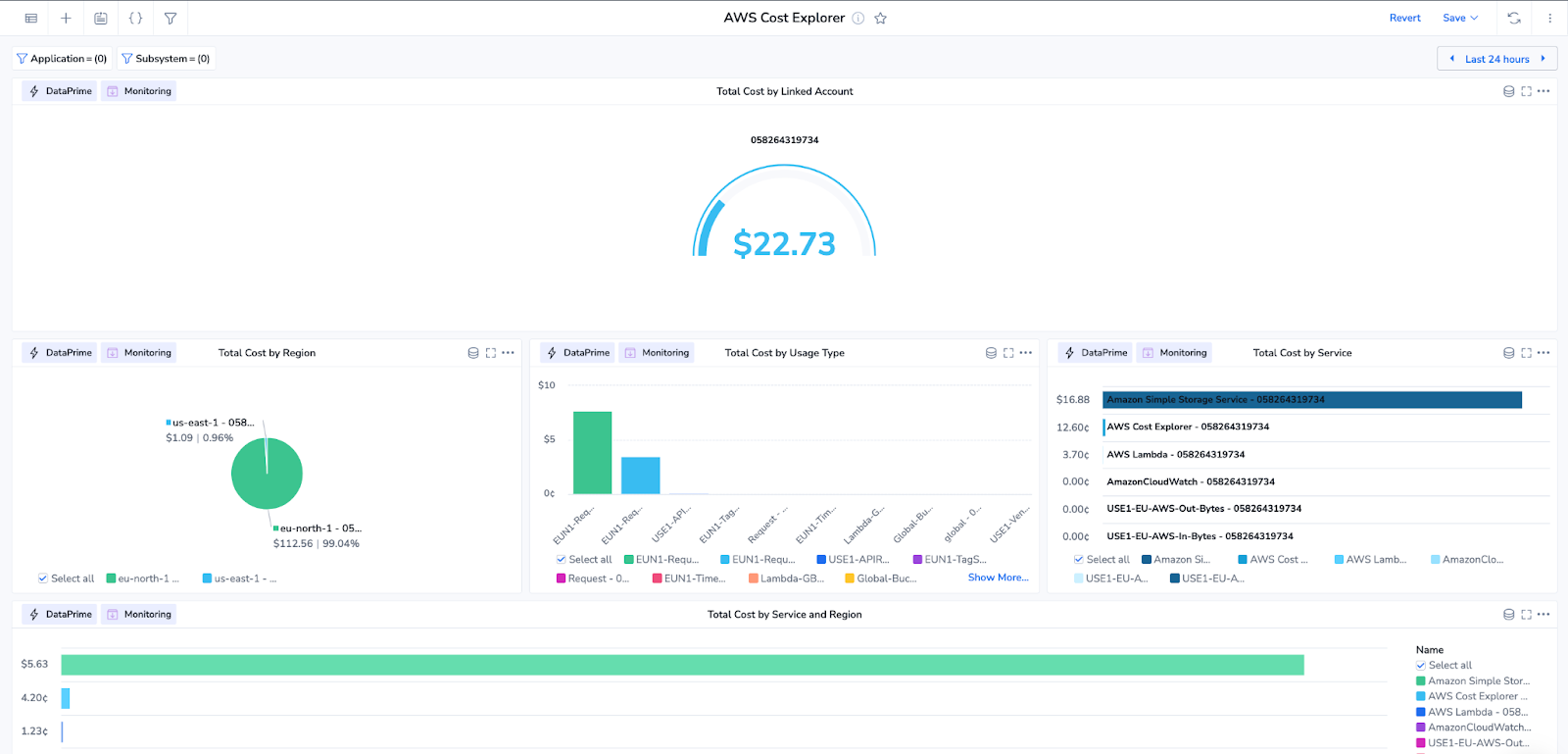Click the info icon beside AWS Cost Explorer title
The width and height of the screenshot is (1568, 754).
[x=858, y=18]
